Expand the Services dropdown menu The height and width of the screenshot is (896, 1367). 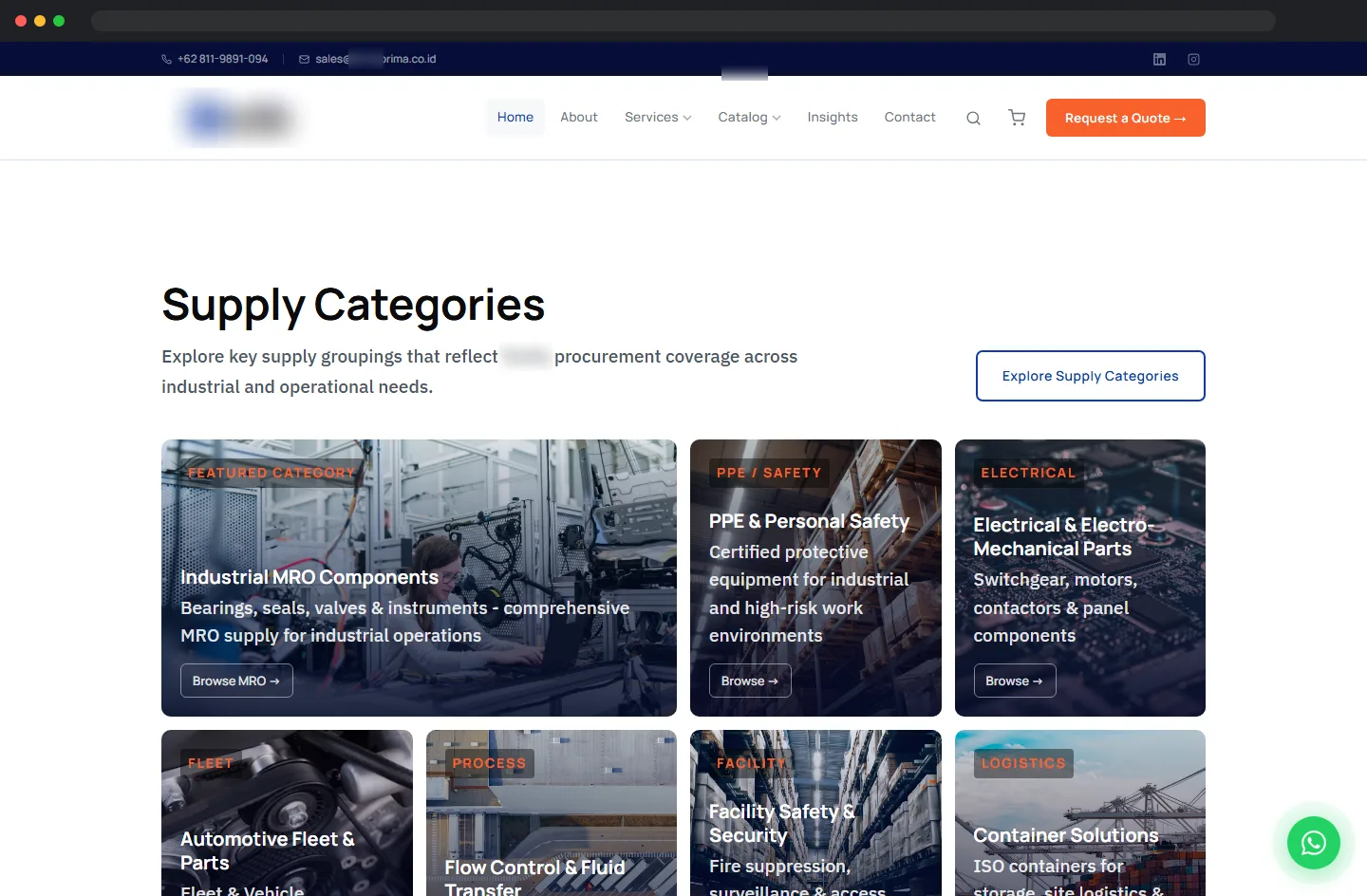pos(658,117)
